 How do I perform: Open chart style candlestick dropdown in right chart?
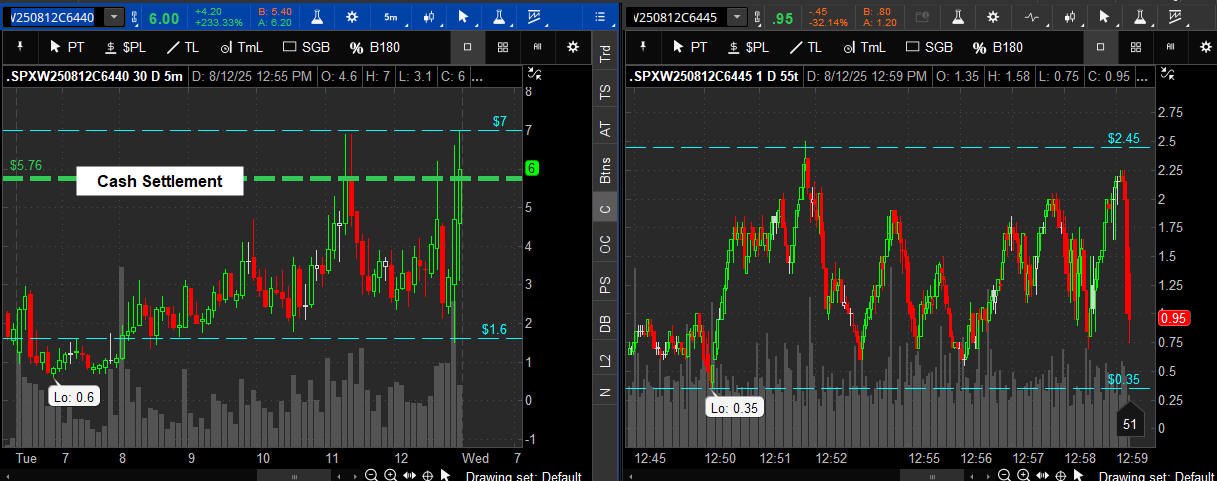(x=1069, y=17)
